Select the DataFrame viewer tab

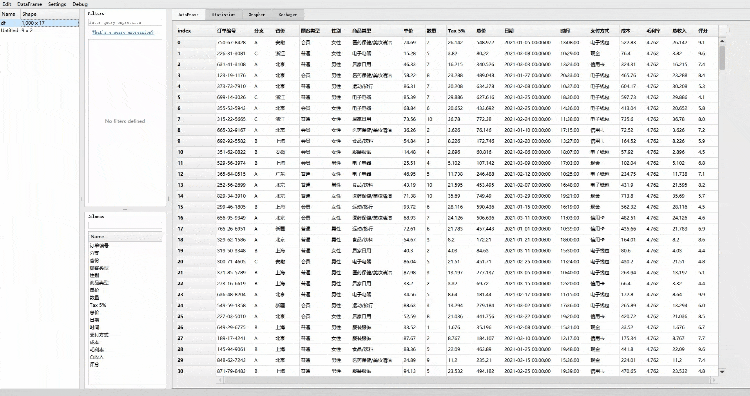(188, 15)
